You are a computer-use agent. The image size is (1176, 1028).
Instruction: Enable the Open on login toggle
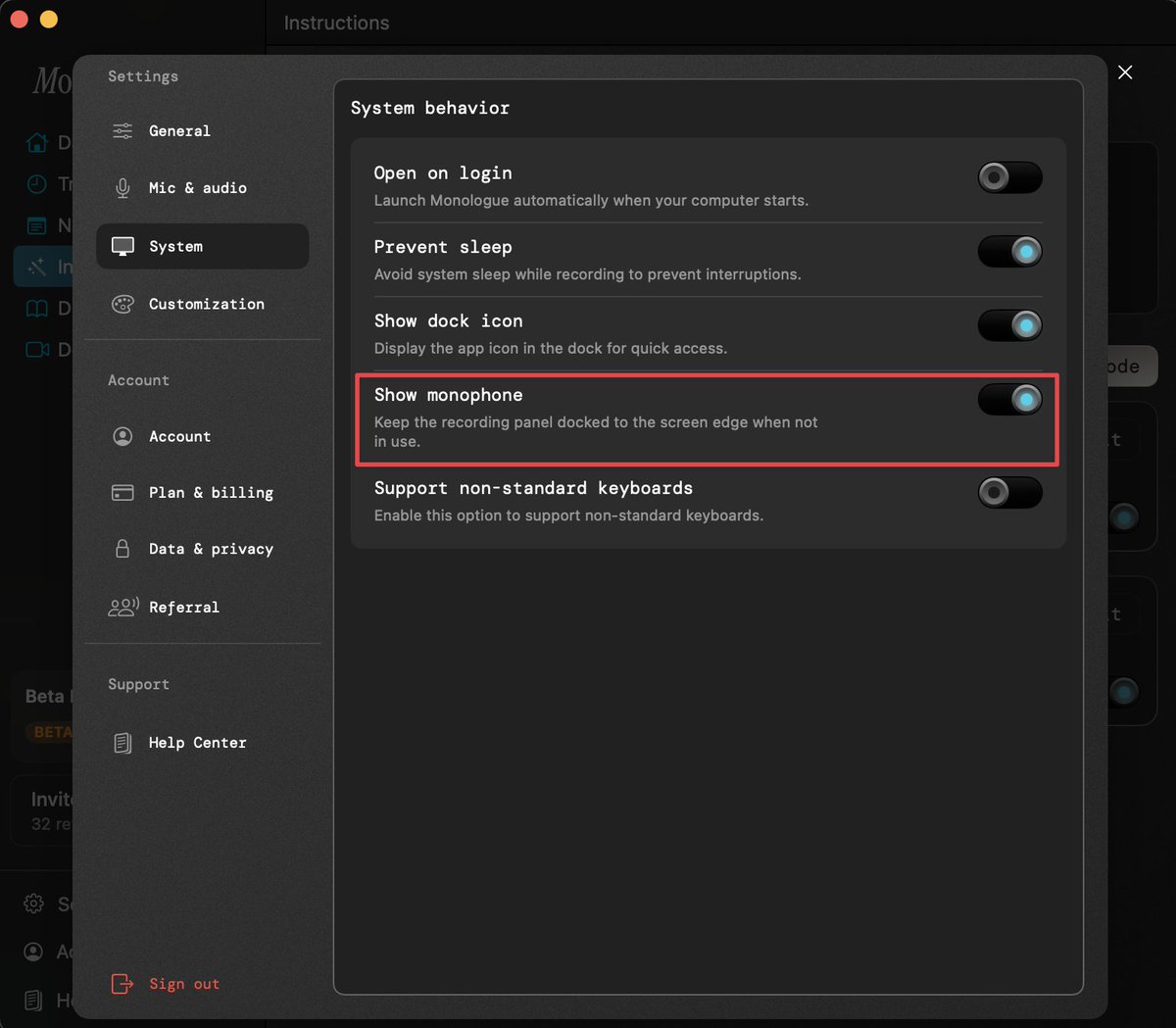pos(1009,177)
